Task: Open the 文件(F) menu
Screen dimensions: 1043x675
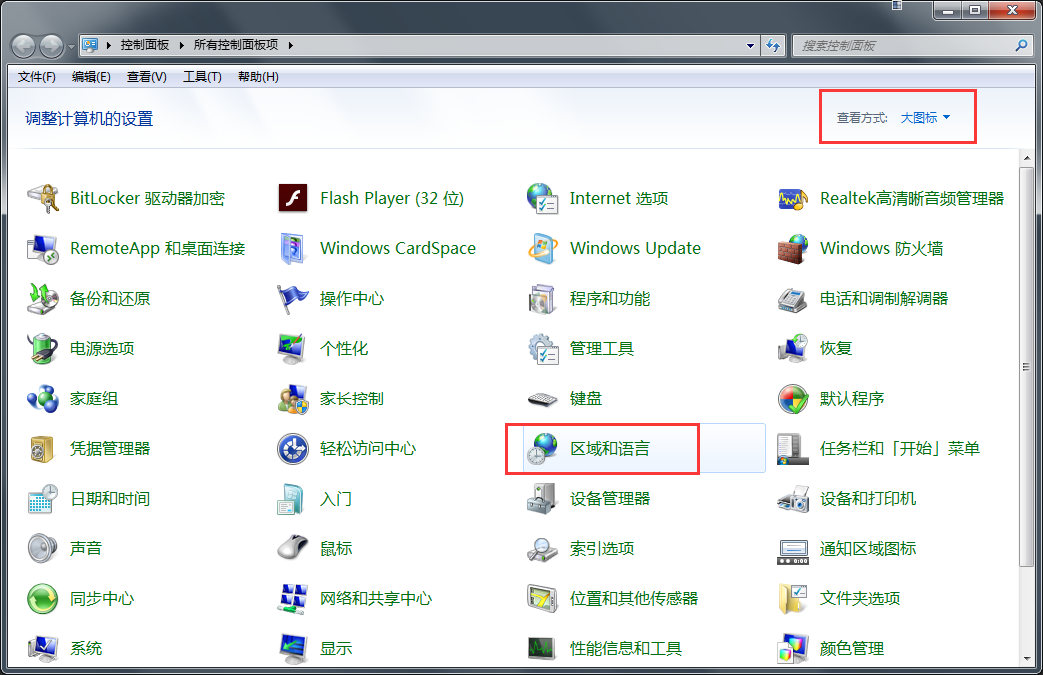Action: pos(37,76)
